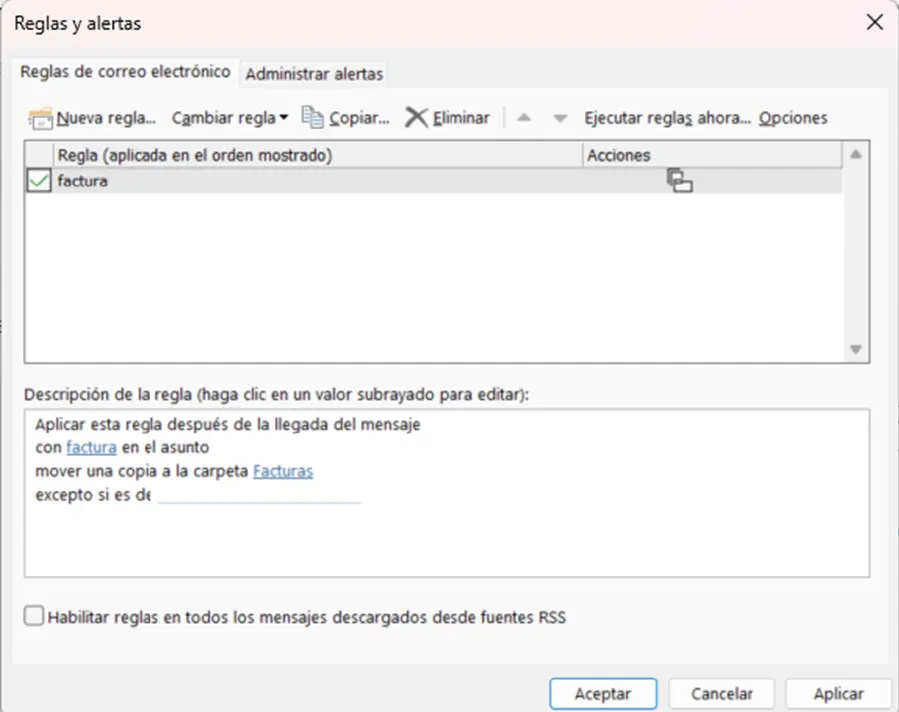Confirm with the Aceptar button

point(603,694)
